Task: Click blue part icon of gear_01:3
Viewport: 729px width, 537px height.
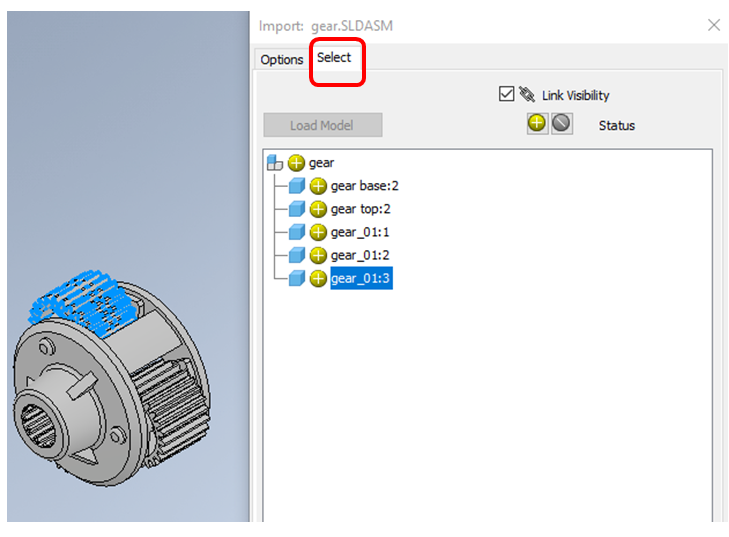Action: point(297,278)
